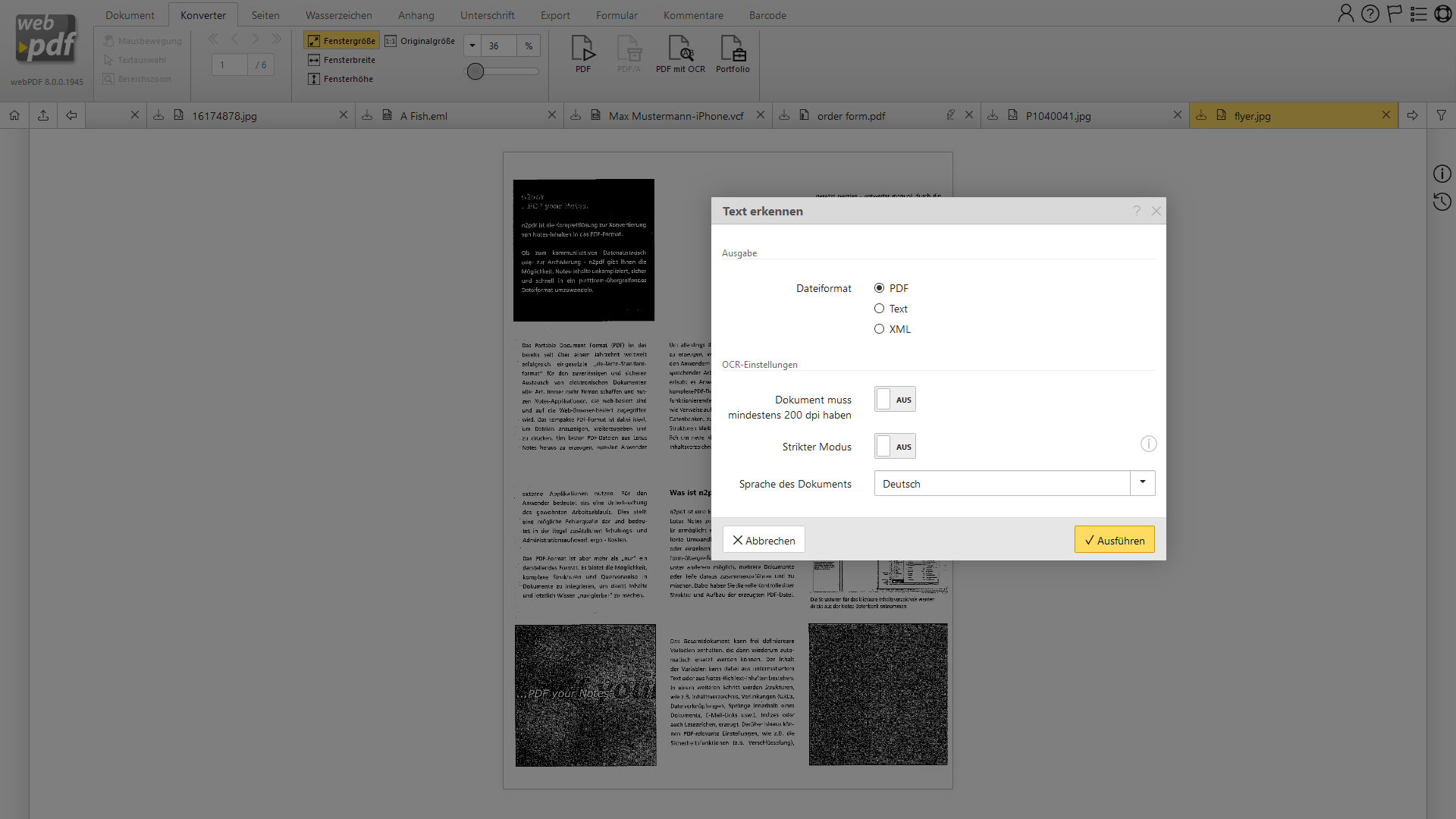This screenshot has width=1456, height=819.
Task: Open the document info icon in right sidebar
Action: point(1442,174)
